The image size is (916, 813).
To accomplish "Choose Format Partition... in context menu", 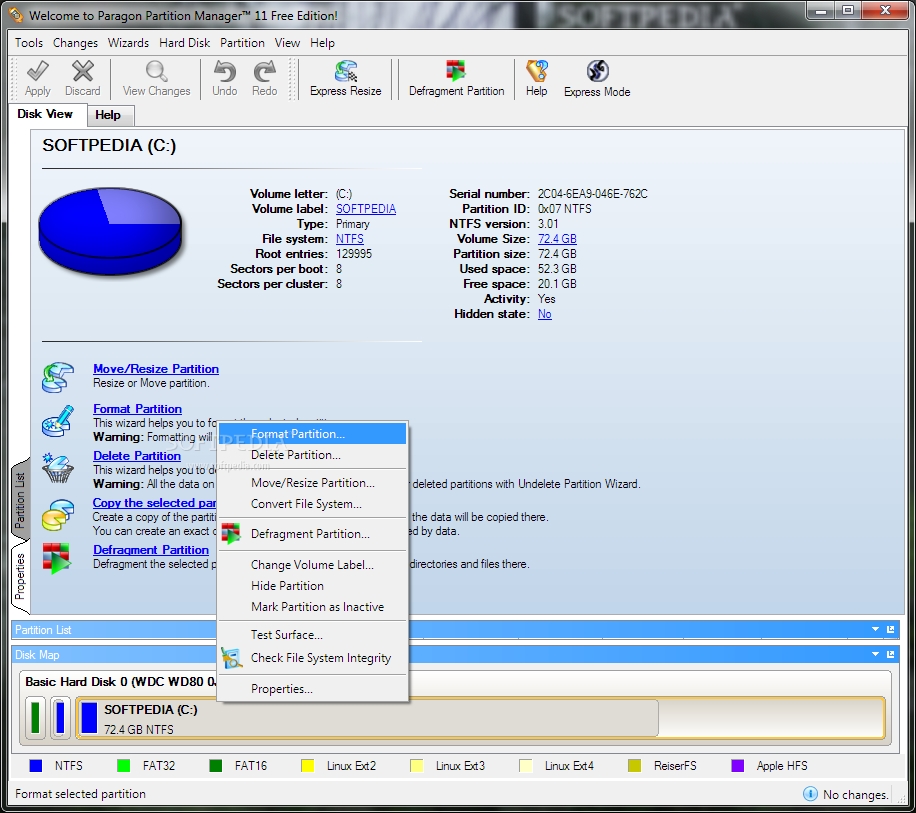I will tap(313, 434).
